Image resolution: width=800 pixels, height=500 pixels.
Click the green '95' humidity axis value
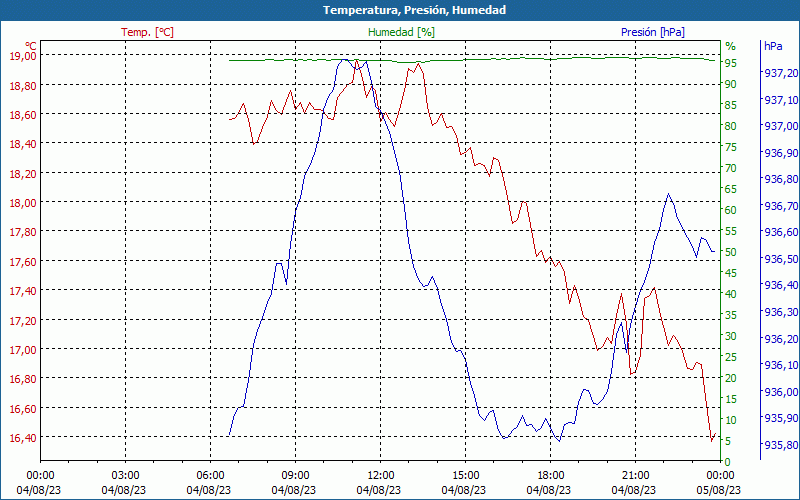(731, 63)
